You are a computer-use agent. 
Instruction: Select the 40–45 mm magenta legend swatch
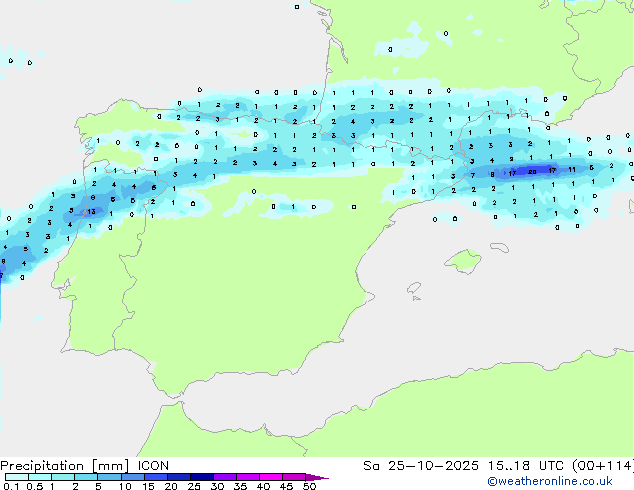point(271,477)
